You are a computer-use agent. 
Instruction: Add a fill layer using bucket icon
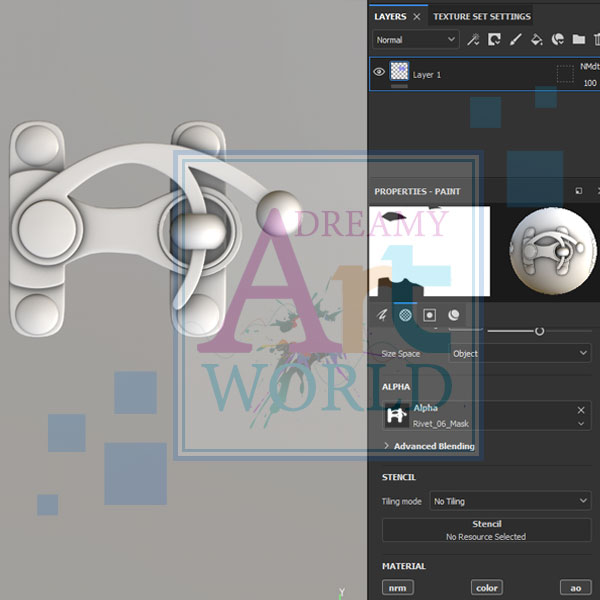[537, 40]
